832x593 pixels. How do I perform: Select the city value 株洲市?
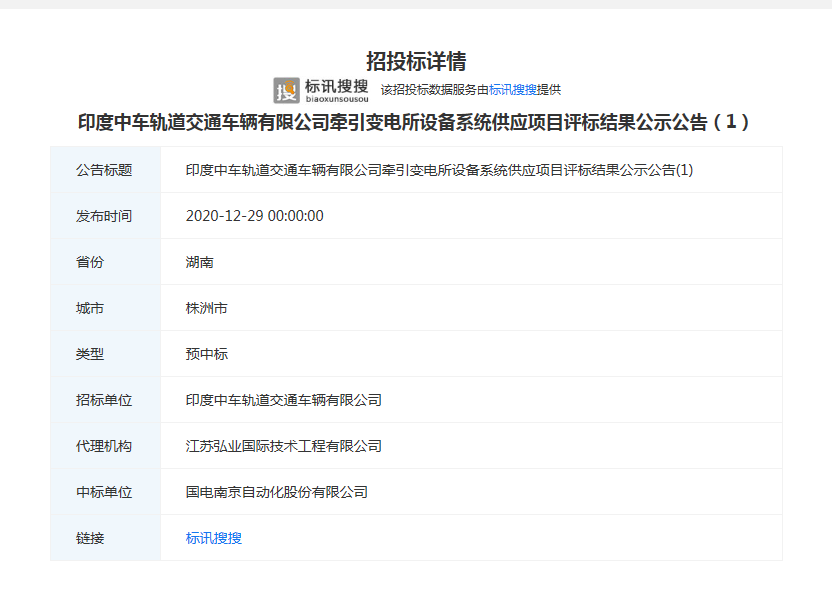pyautogui.click(x=206, y=308)
